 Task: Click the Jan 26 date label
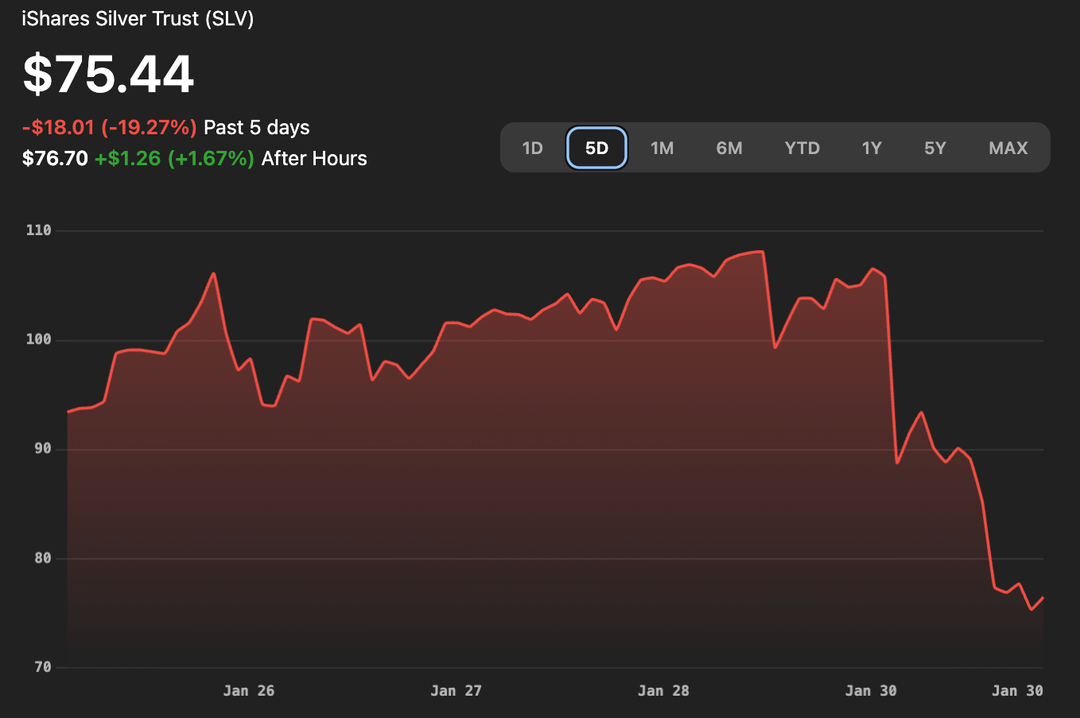248,691
